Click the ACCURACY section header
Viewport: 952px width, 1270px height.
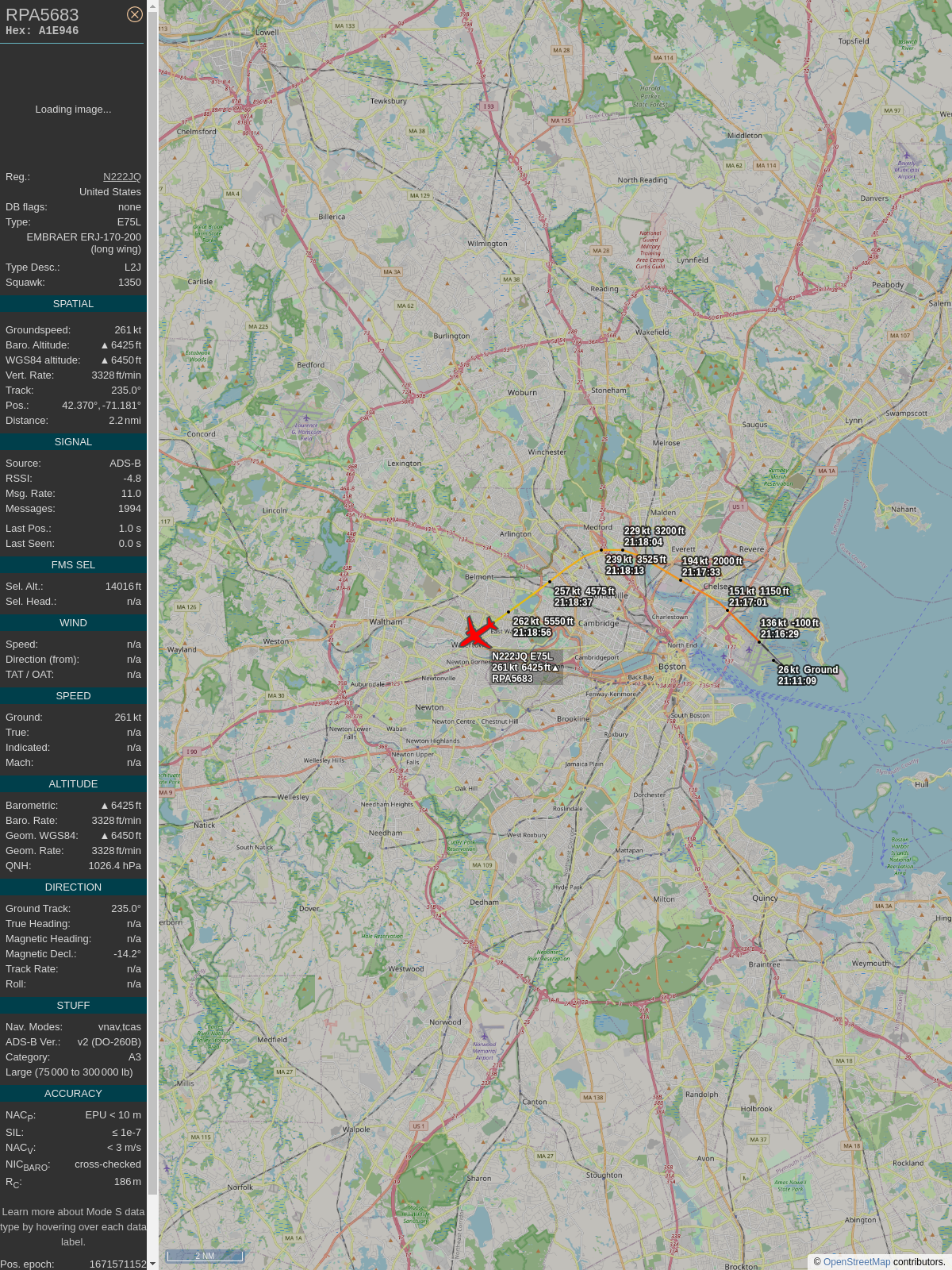pos(73,1094)
